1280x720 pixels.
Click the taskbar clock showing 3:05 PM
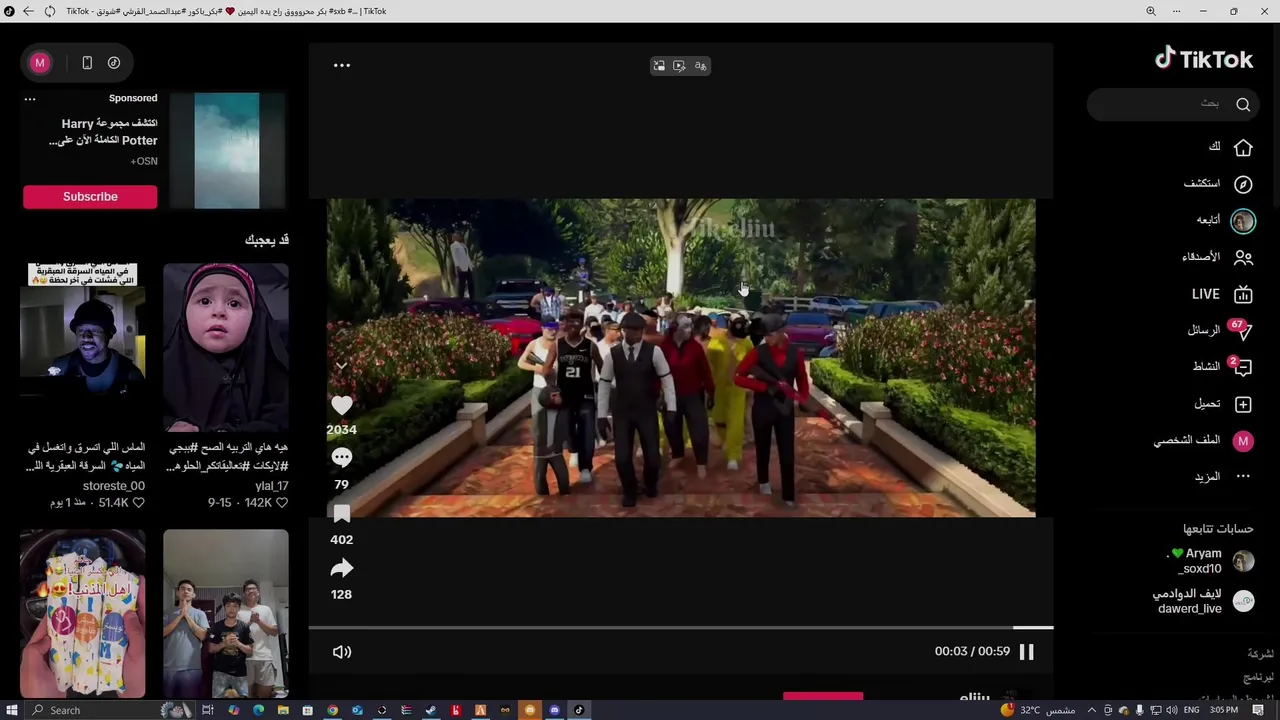coord(1224,710)
